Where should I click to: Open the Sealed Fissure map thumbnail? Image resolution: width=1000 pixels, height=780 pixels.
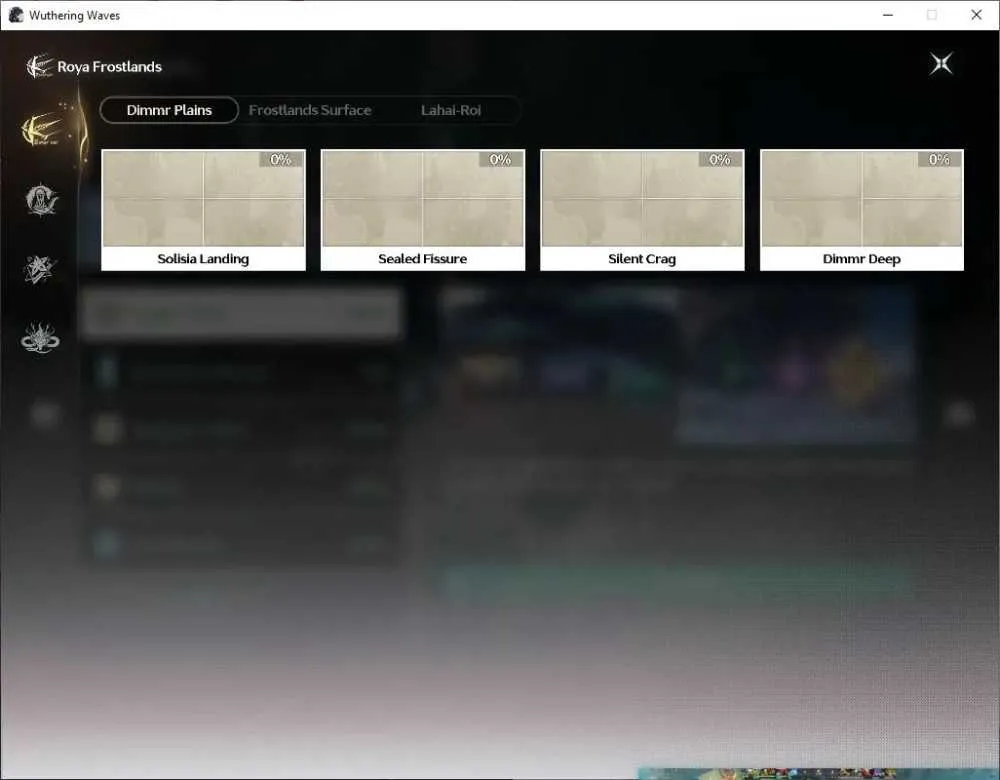pyautogui.click(x=423, y=198)
